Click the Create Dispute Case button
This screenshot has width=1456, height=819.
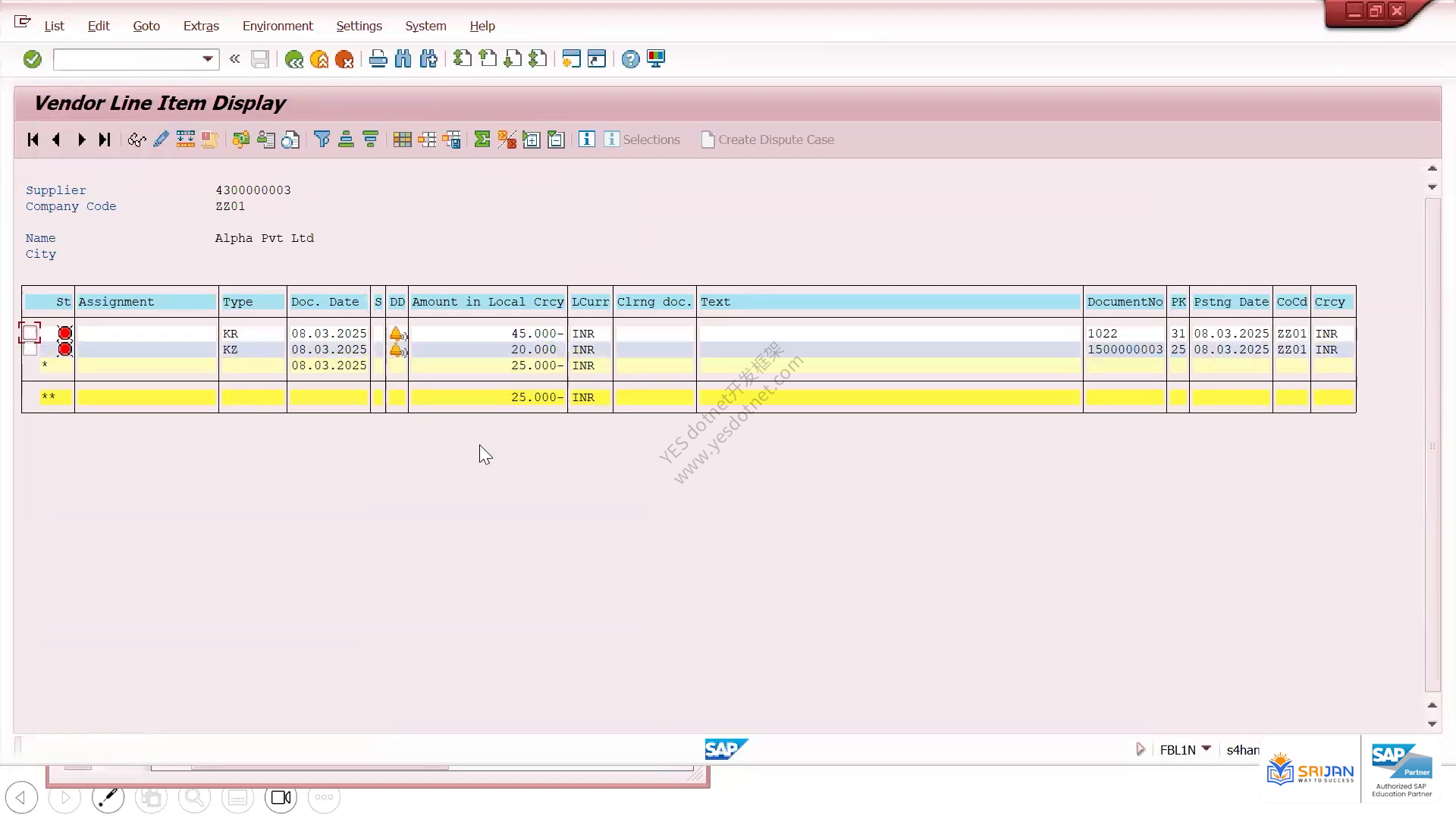767,140
